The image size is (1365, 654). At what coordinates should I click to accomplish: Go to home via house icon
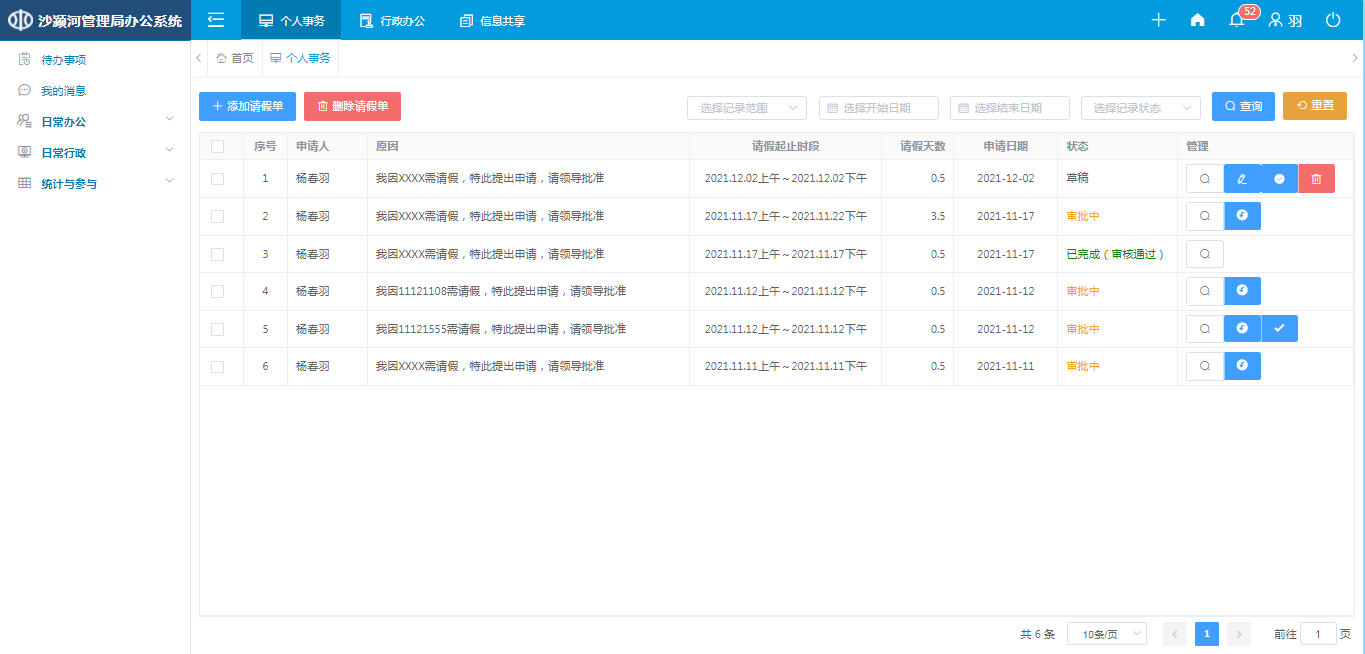point(1197,20)
